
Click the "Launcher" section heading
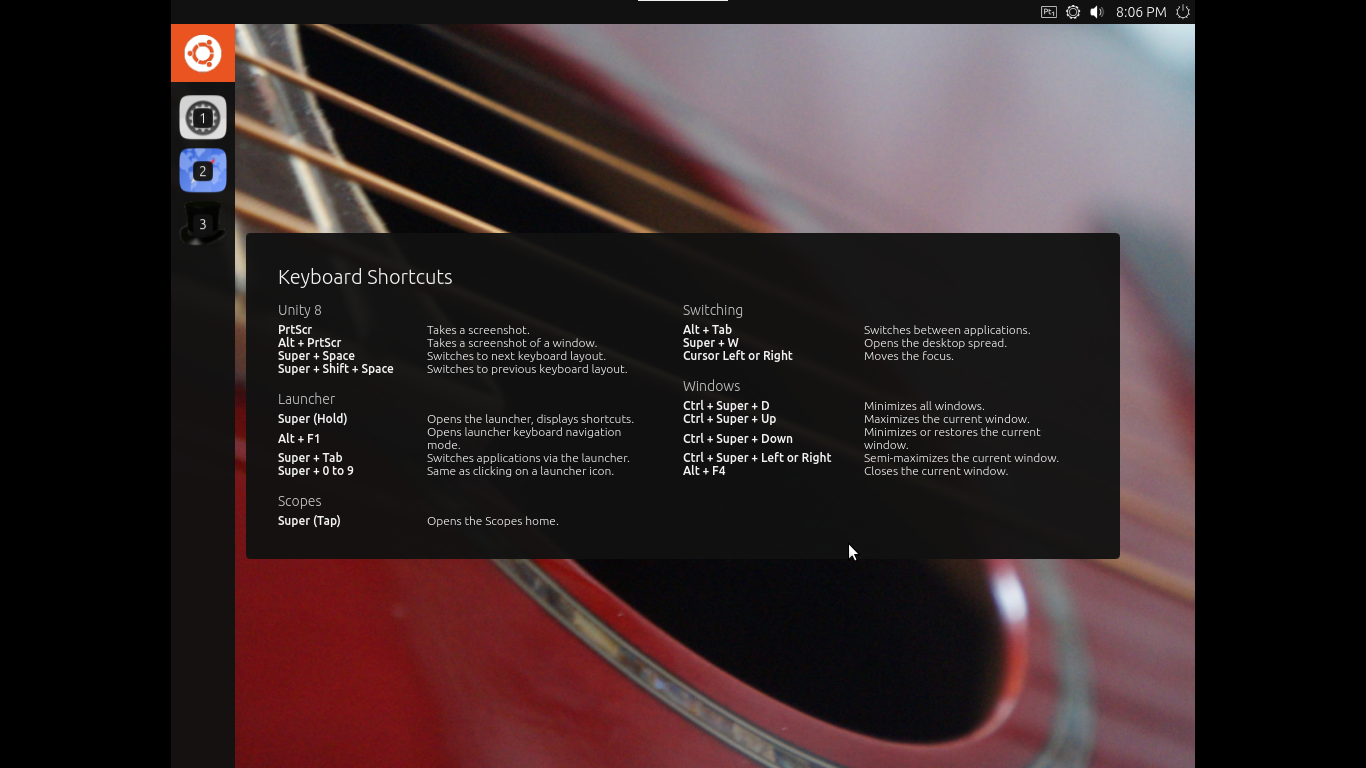[306, 399]
